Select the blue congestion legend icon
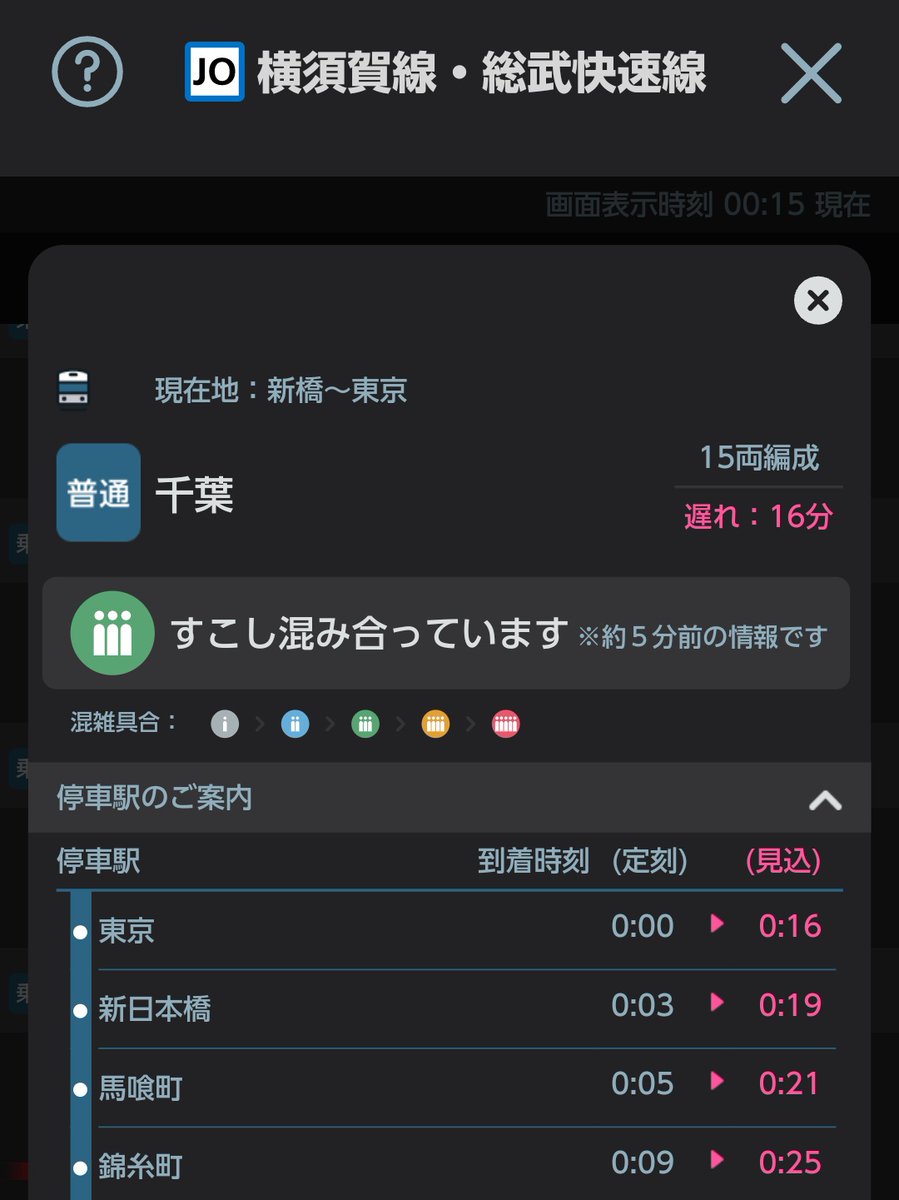This screenshot has height=1200, width=899. (295, 724)
